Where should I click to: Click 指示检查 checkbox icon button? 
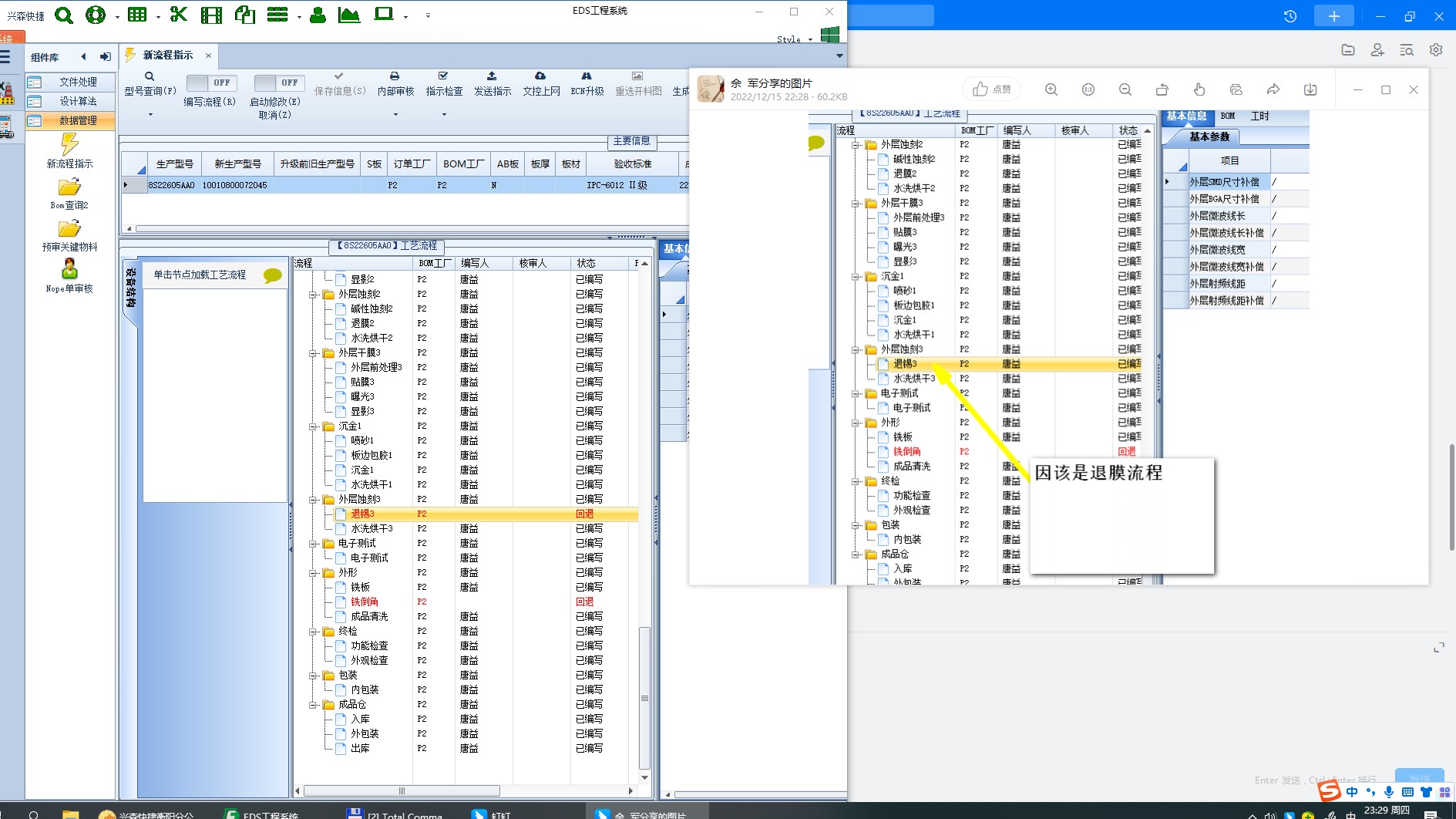[443, 76]
